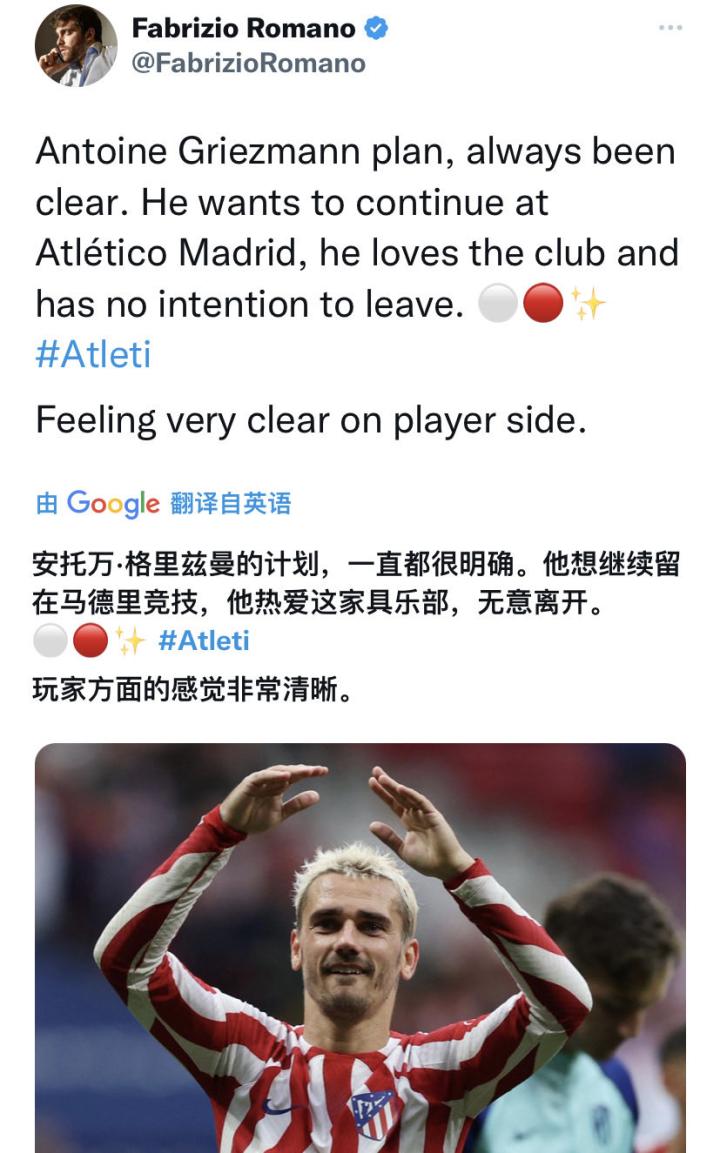Follow the #Atleti hashtag in Chinese translation

204,640
